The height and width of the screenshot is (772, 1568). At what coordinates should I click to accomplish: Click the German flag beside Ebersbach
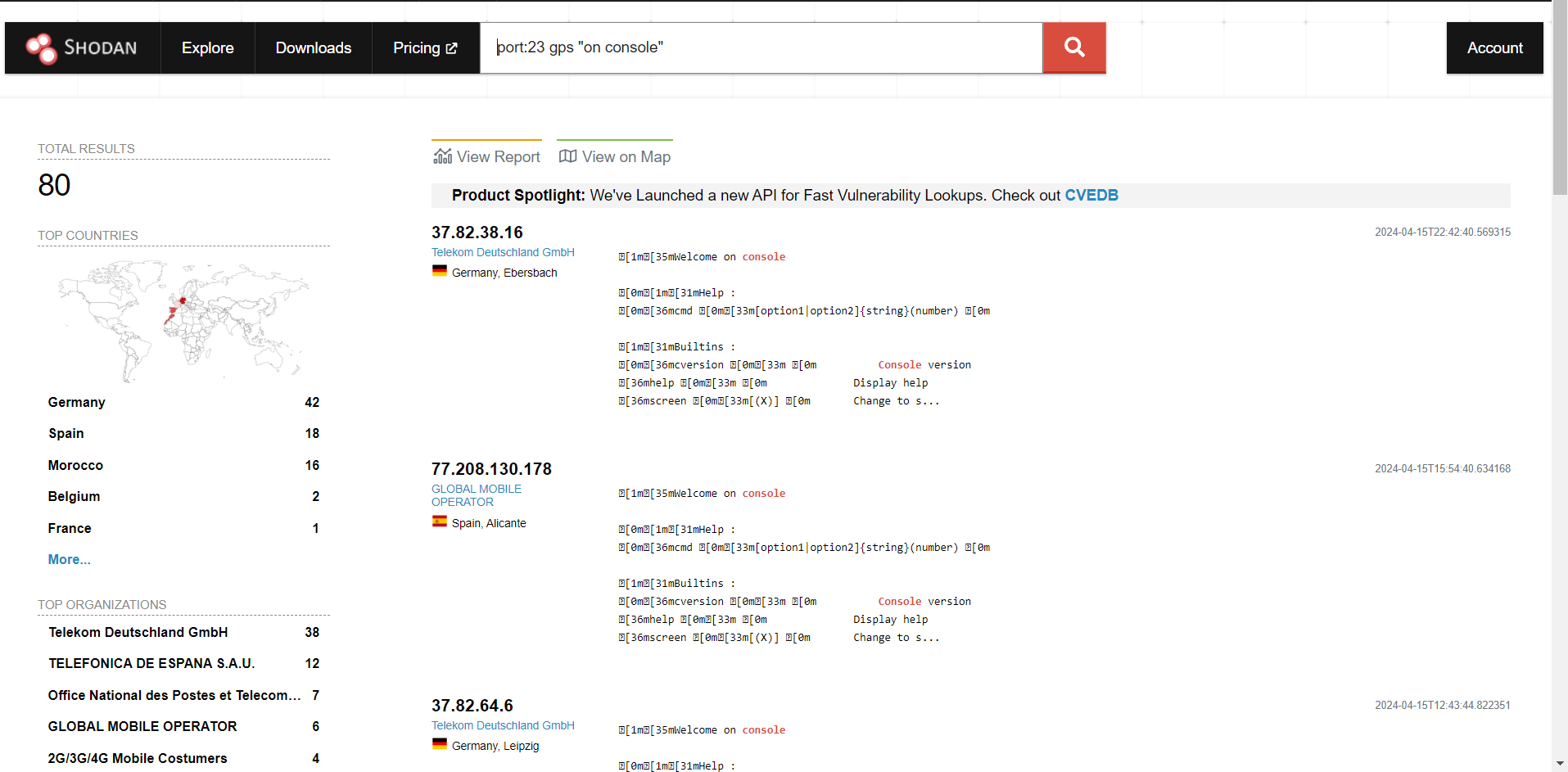pos(440,272)
